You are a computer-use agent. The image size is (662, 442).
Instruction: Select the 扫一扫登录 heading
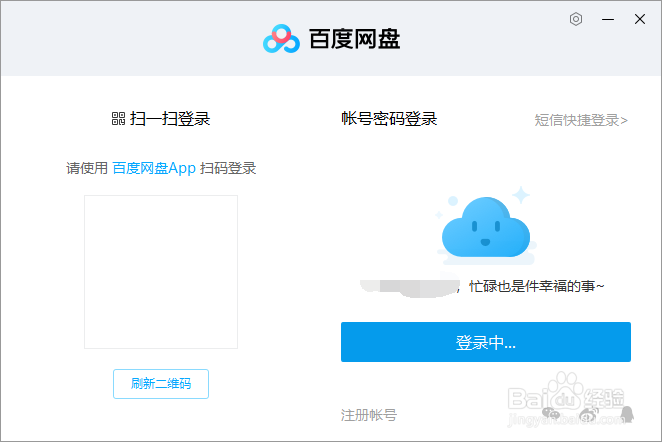click(170, 119)
